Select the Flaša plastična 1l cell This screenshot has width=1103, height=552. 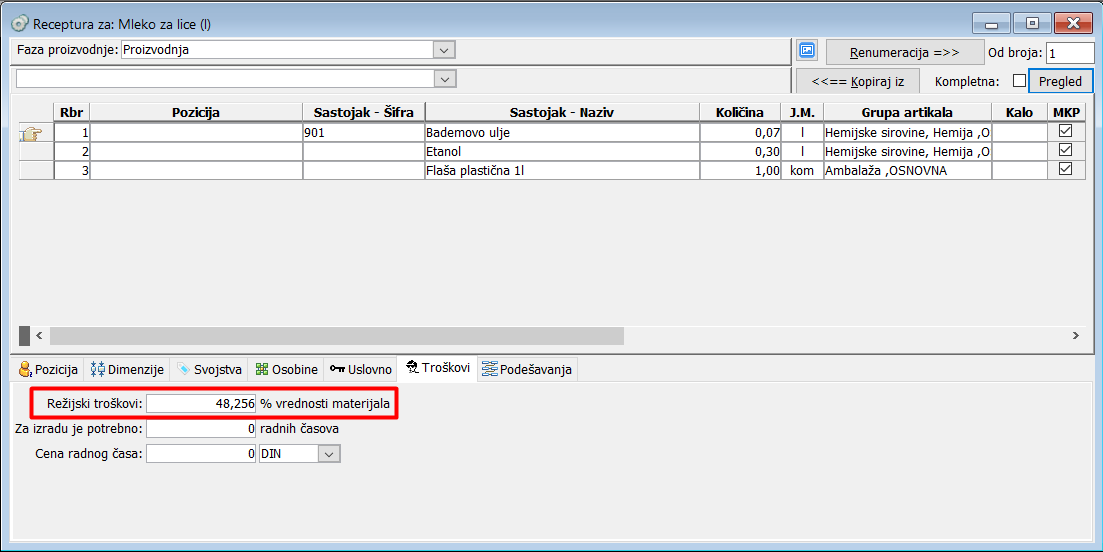click(x=562, y=170)
